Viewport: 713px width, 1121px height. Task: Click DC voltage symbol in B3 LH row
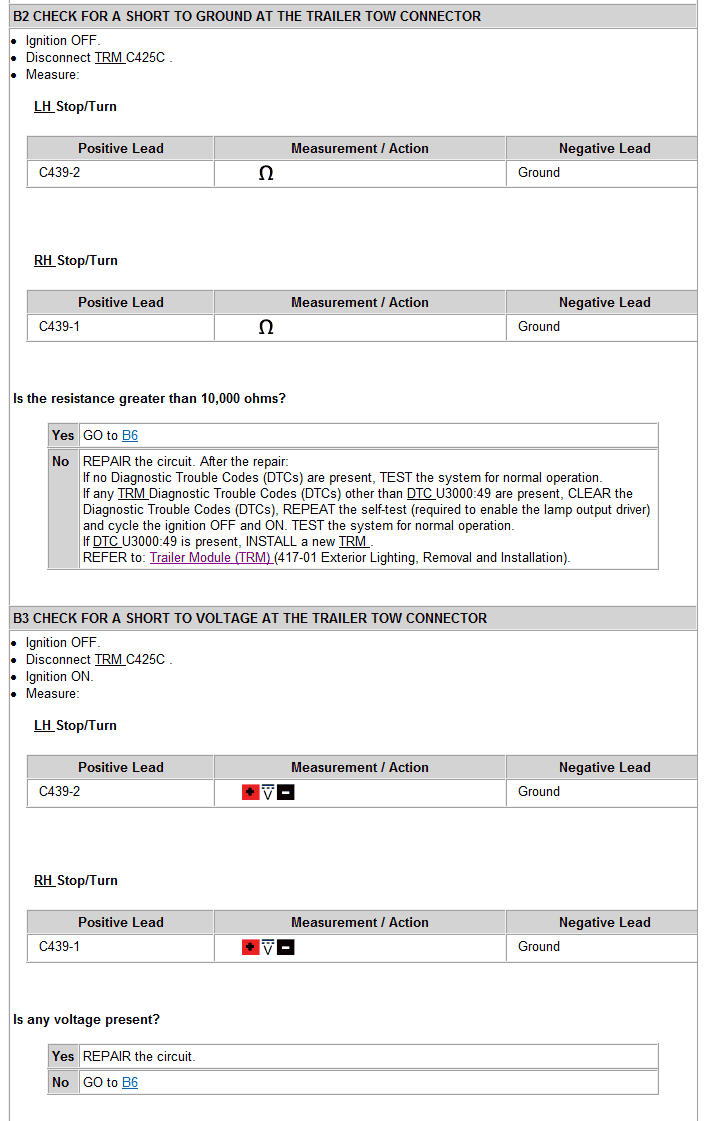pos(268,793)
